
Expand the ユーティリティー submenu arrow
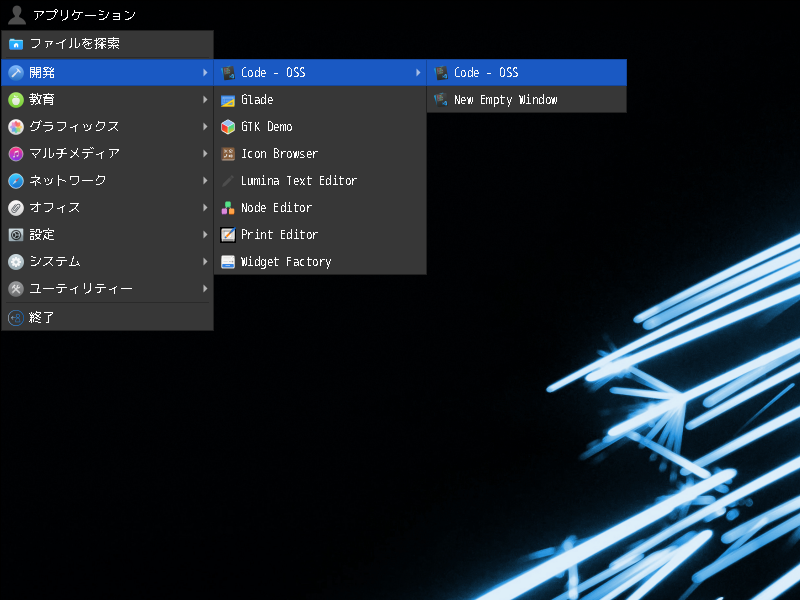[205, 289]
